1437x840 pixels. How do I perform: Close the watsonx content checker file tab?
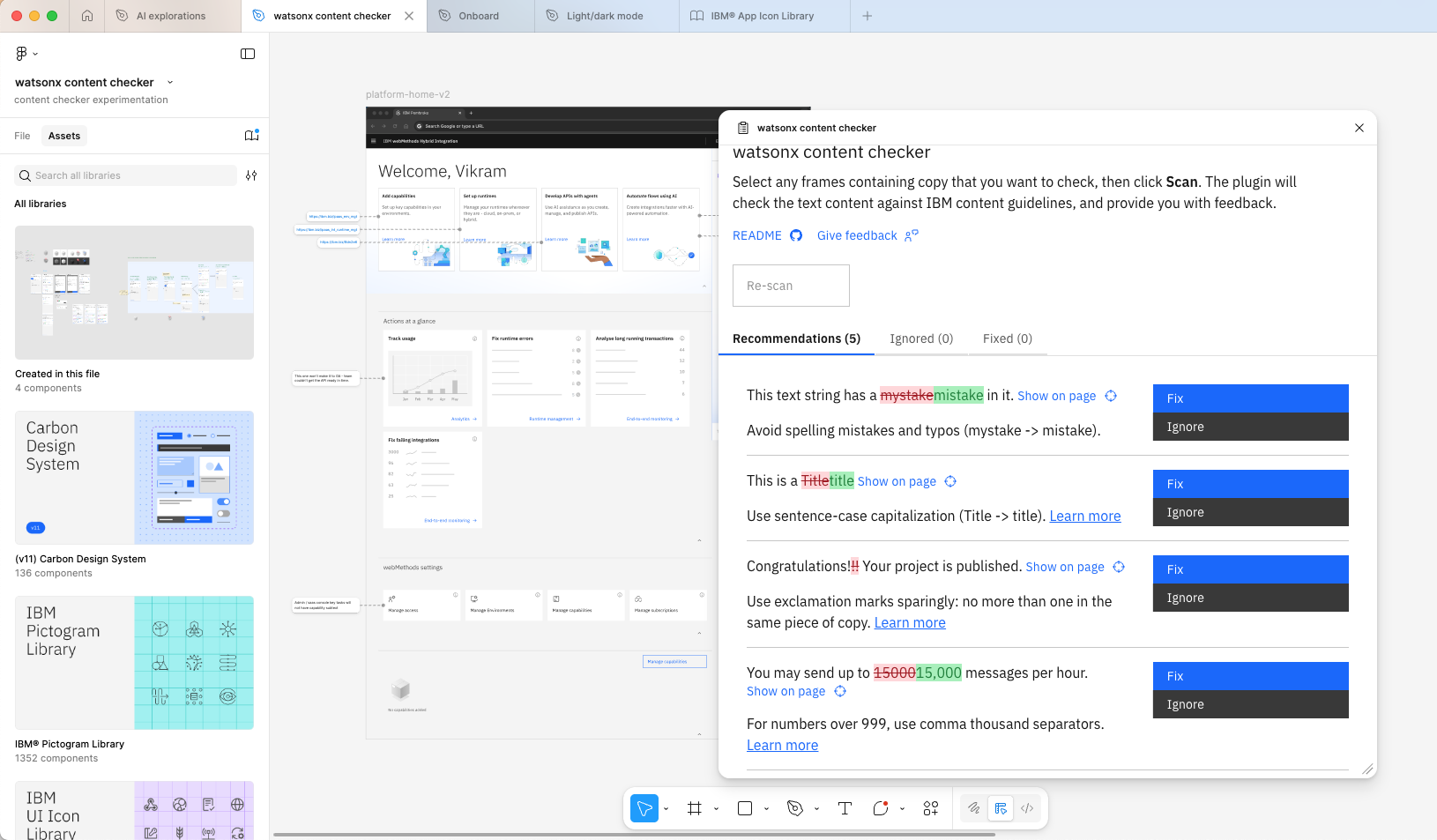pos(409,16)
